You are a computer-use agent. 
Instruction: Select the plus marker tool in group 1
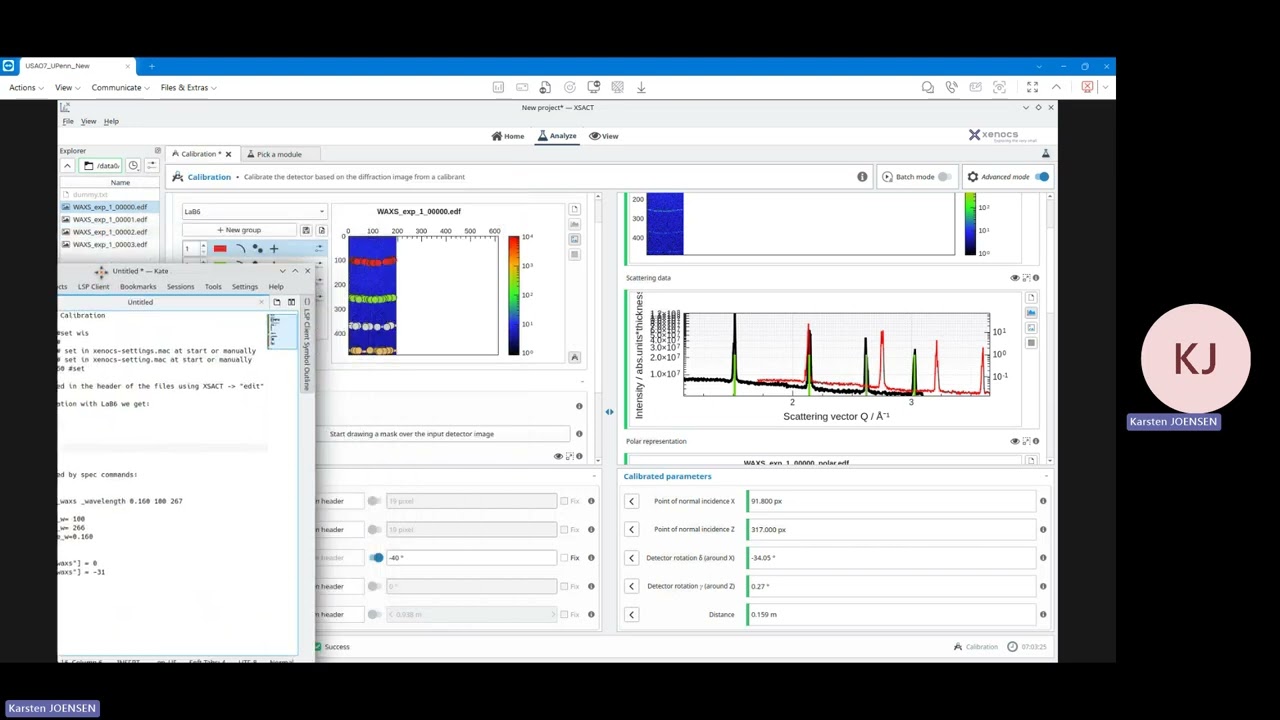274,249
